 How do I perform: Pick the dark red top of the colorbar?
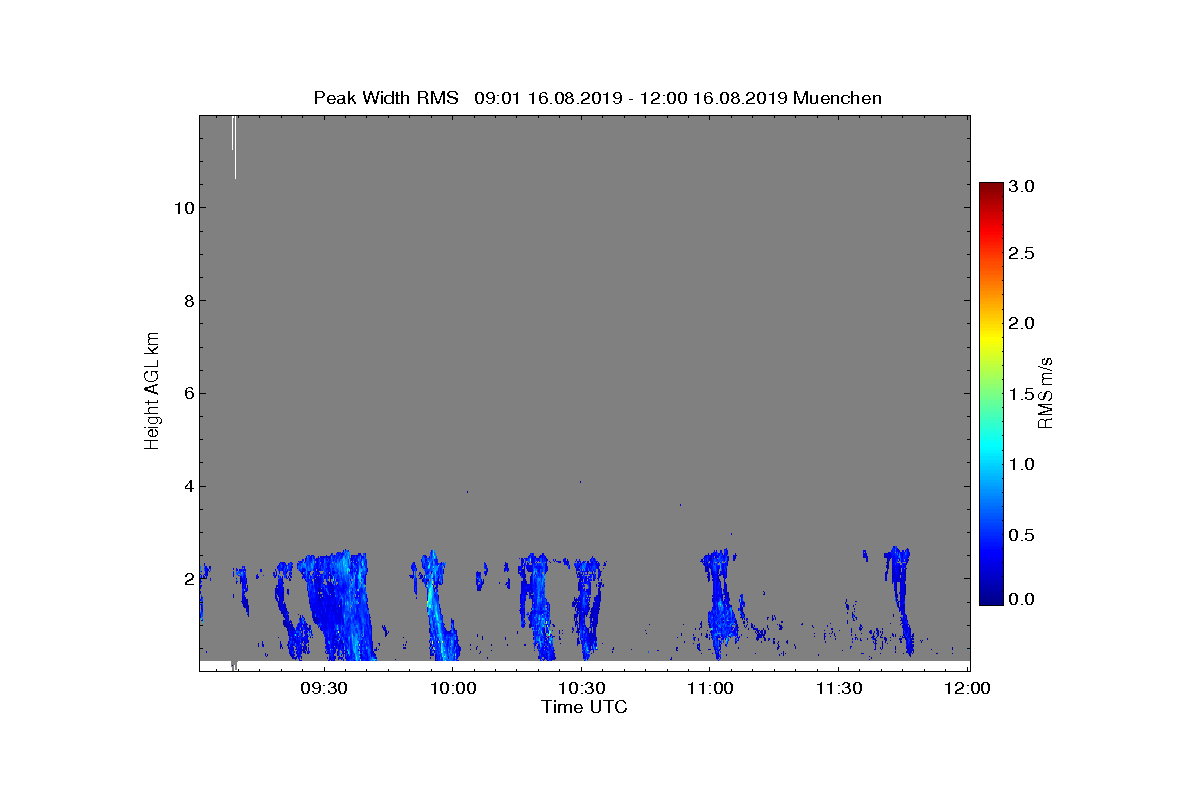pos(991,190)
